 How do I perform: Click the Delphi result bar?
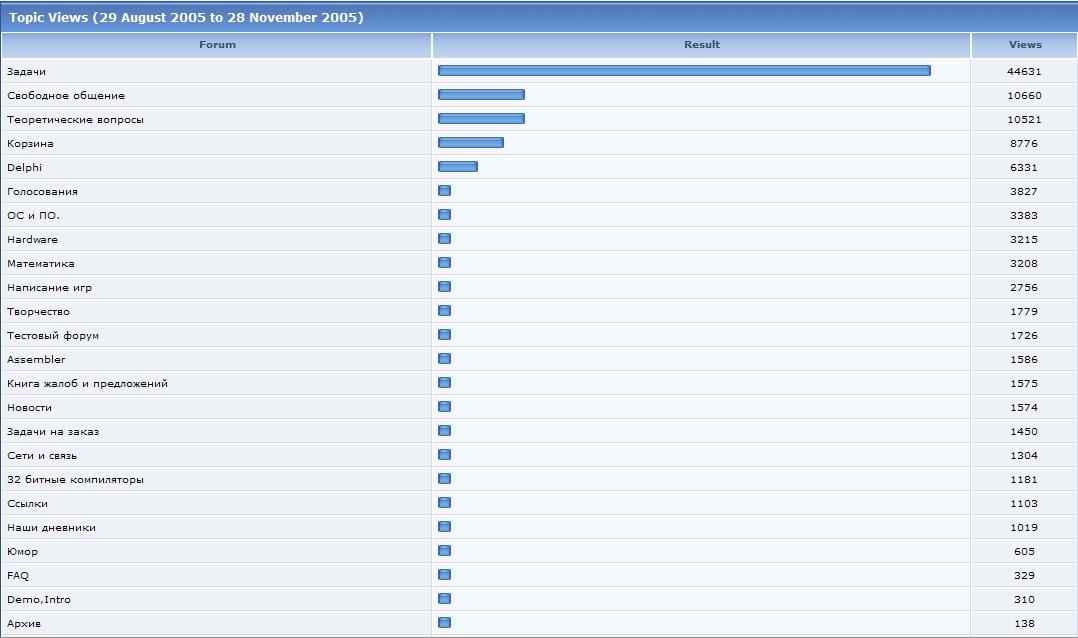457,167
